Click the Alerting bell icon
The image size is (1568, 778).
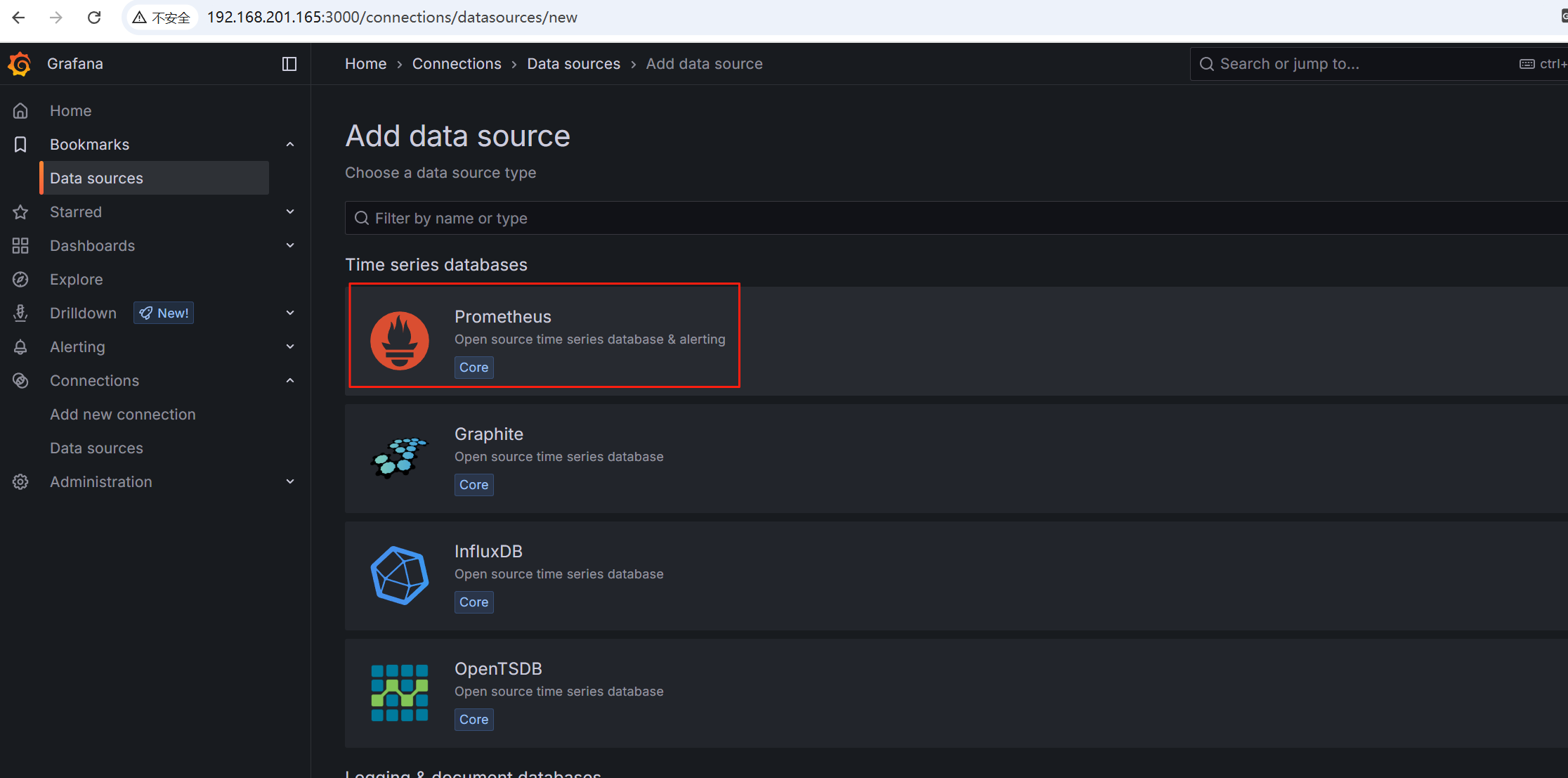click(x=20, y=347)
